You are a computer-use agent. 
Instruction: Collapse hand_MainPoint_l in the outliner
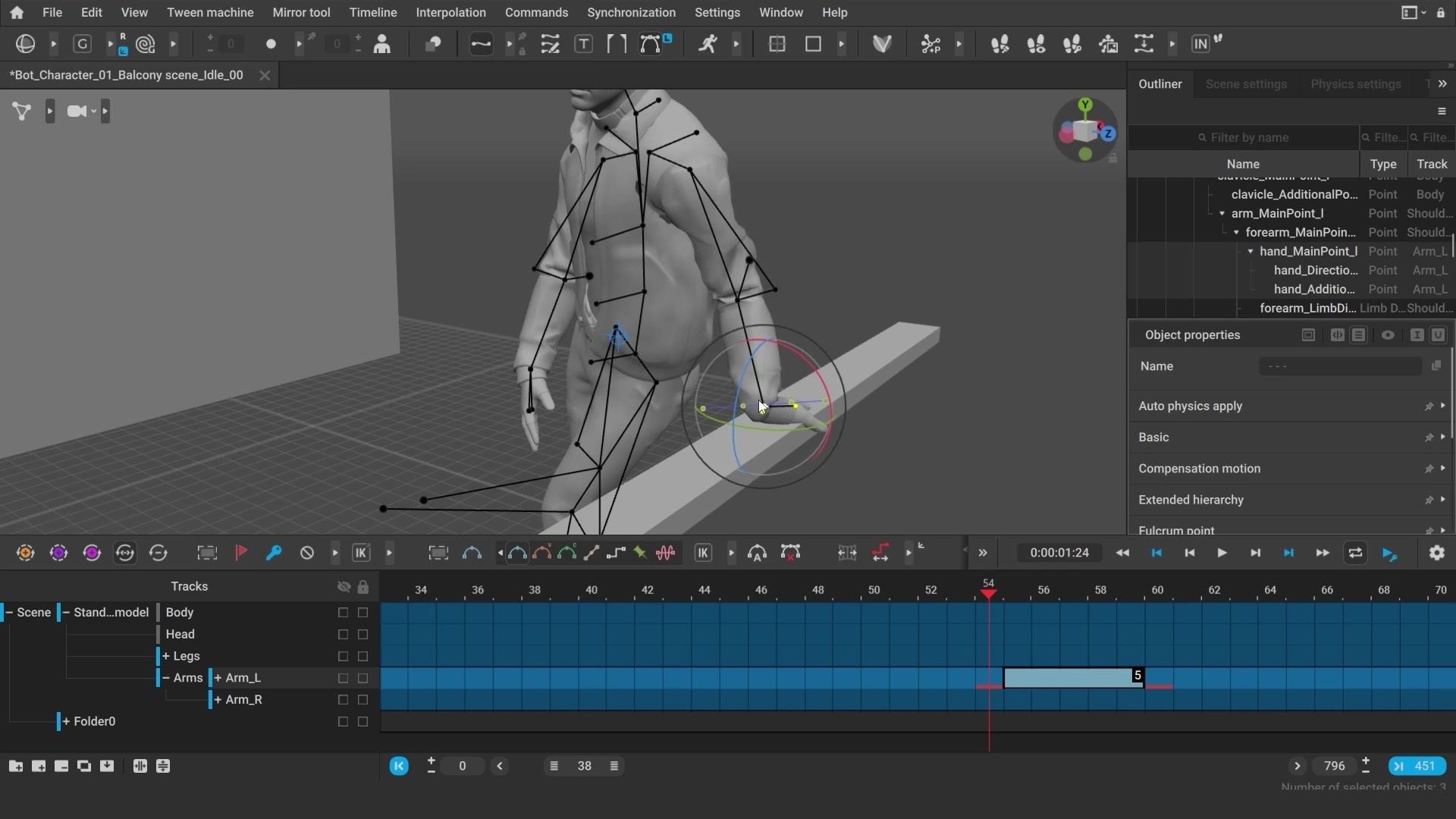(x=1250, y=251)
